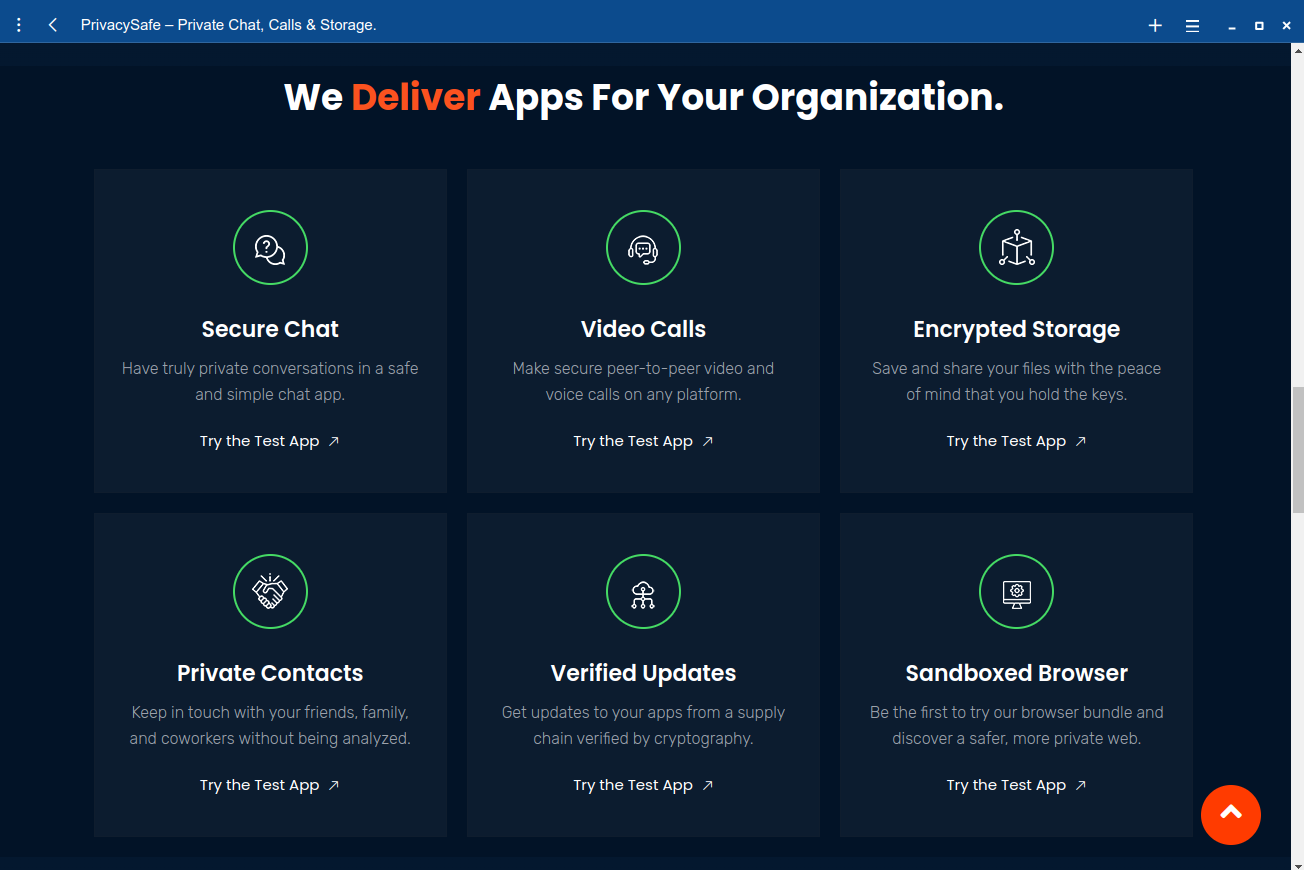
Task: Select the Sandboxed Browser monitor icon
Action: click(1016, 591)
